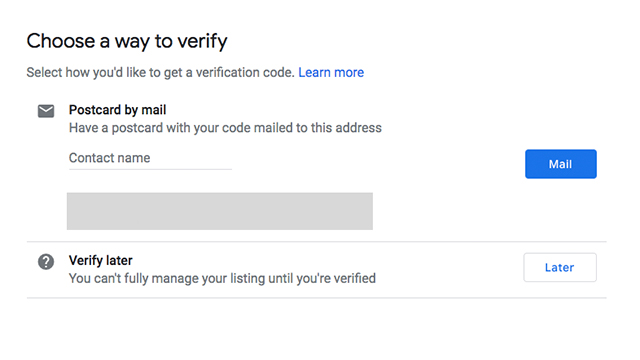This screenshot has width=640, height=360.
Task: Select the Postcard by mail option title
Action: 118,110
